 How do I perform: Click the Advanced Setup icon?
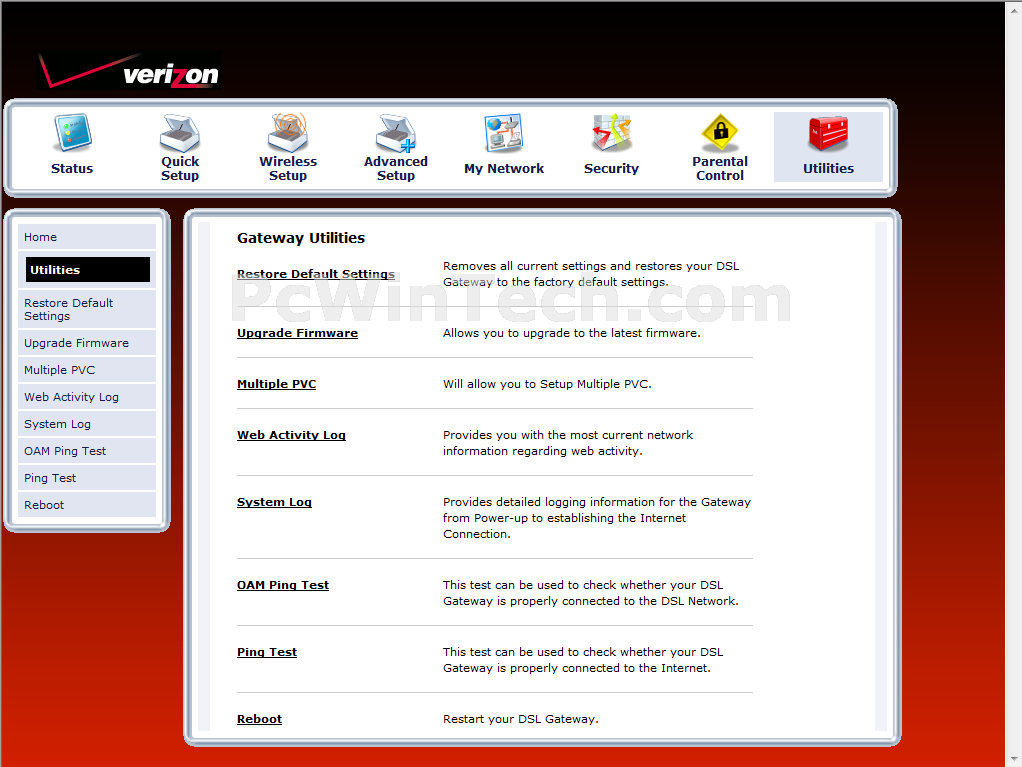pos(396,133)
